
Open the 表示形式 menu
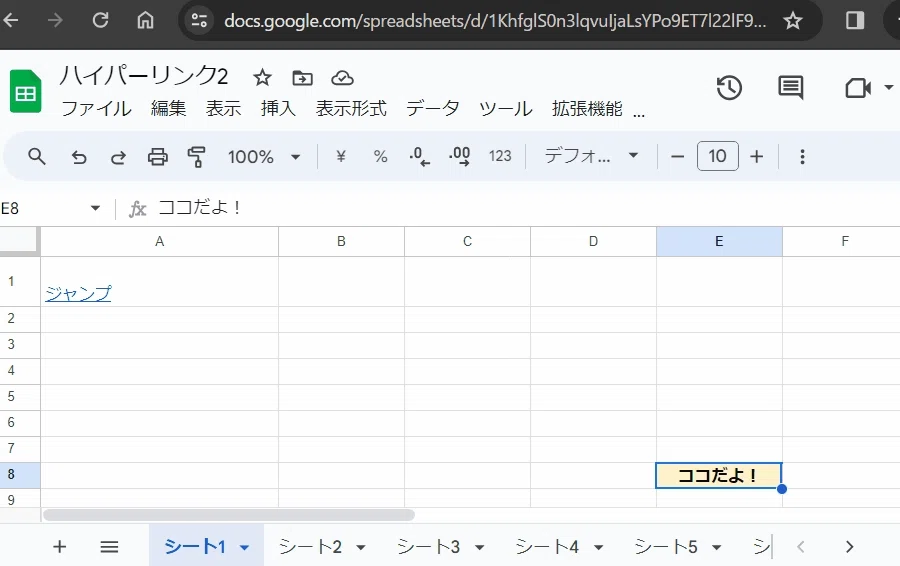[x=351, y=108]
